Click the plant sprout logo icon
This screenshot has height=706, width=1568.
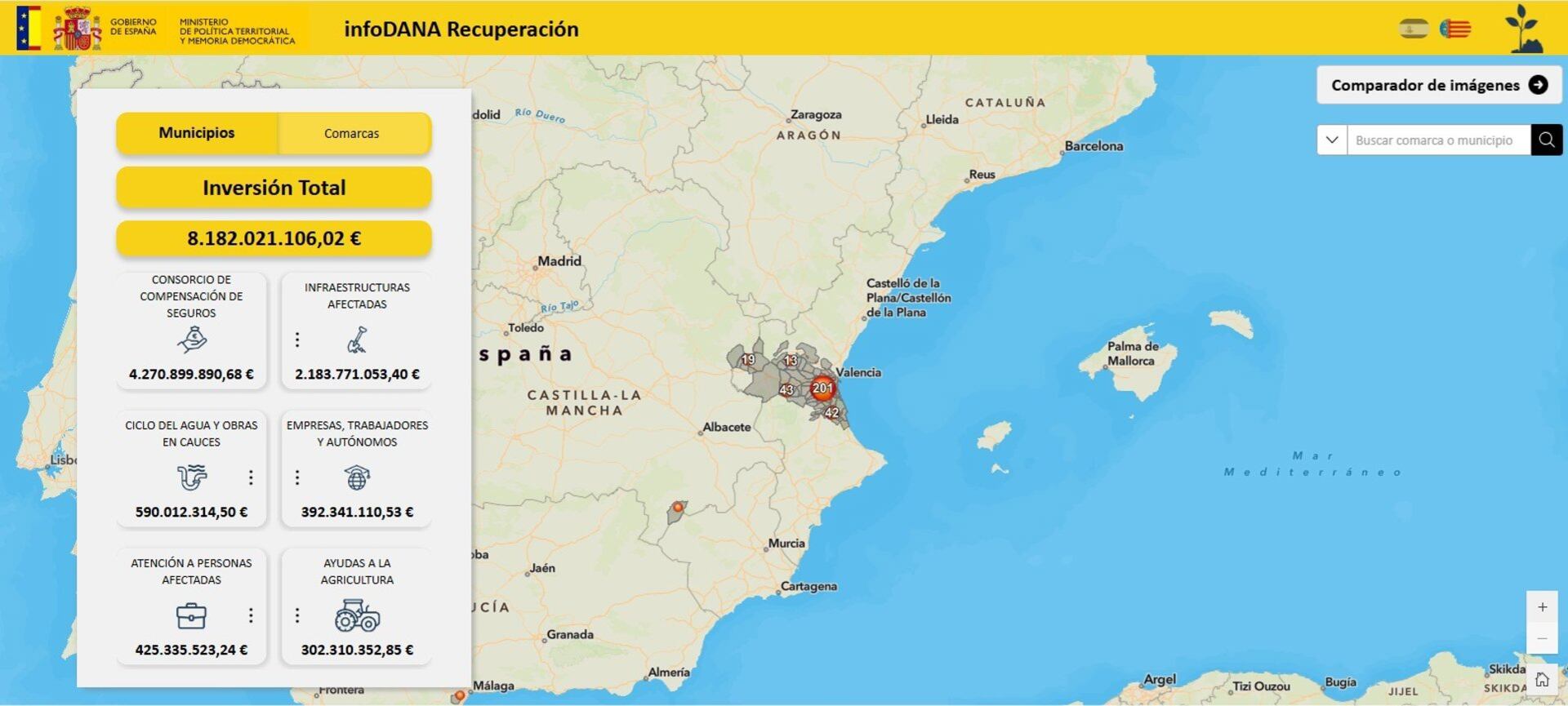tap(1522, 29)
